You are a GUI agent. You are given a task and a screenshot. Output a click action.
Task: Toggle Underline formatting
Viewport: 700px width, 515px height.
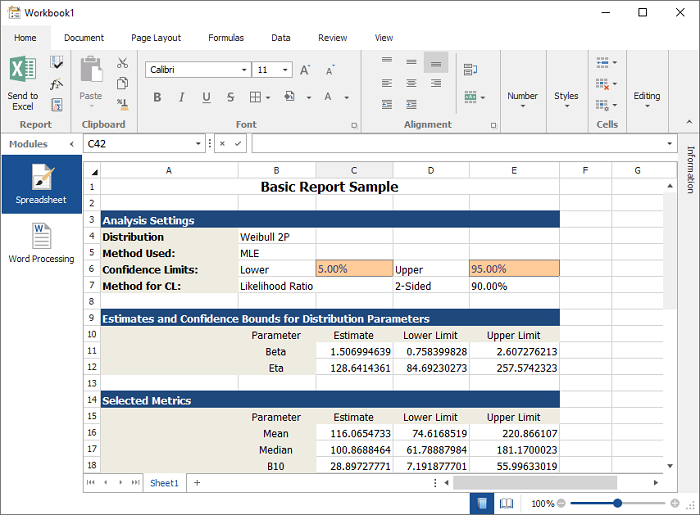206,97
